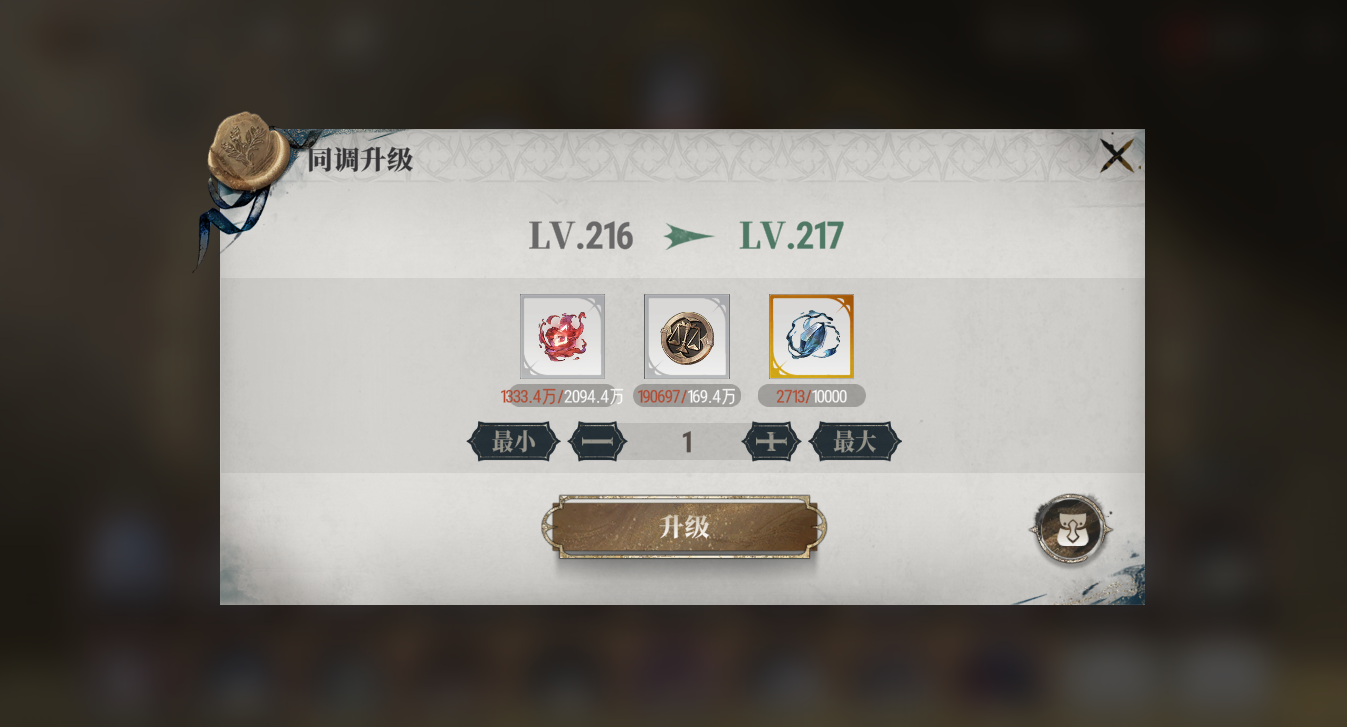Set quantity to minimum with 最小
Viewport: 1347px width, 727px height.
click(513, 441)
